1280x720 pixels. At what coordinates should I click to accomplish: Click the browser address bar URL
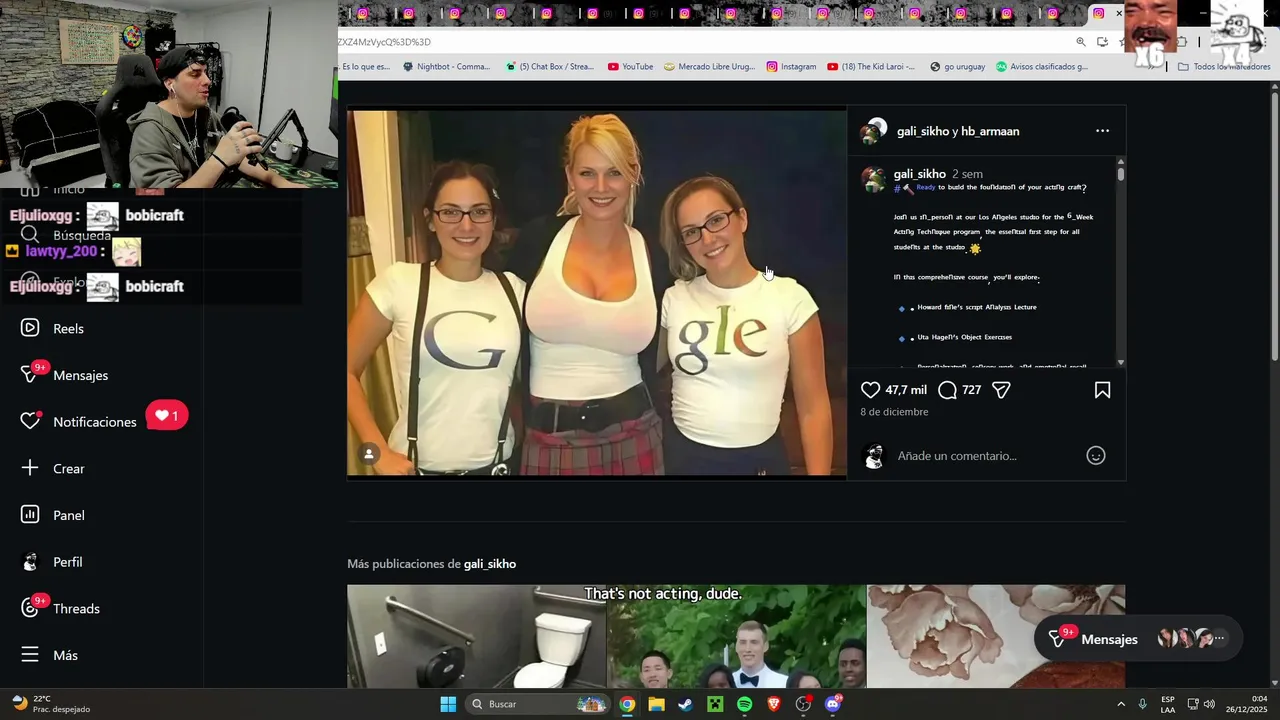[384, 42]
